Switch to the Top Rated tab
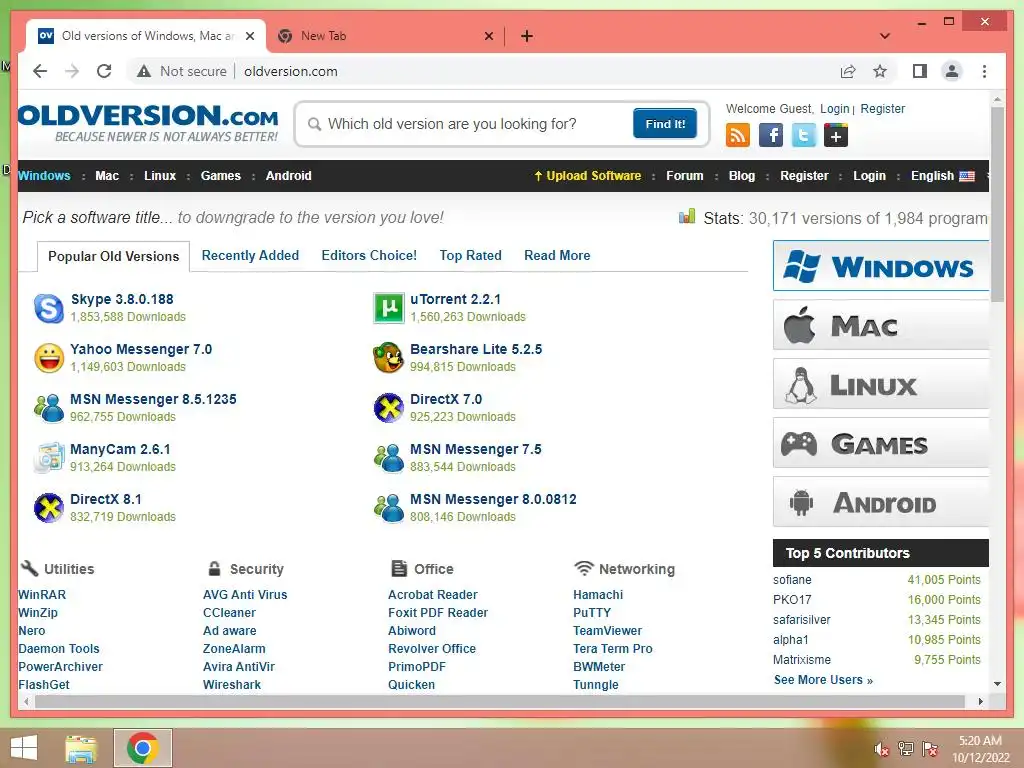The image size is (1024, 768). [470, 255]
